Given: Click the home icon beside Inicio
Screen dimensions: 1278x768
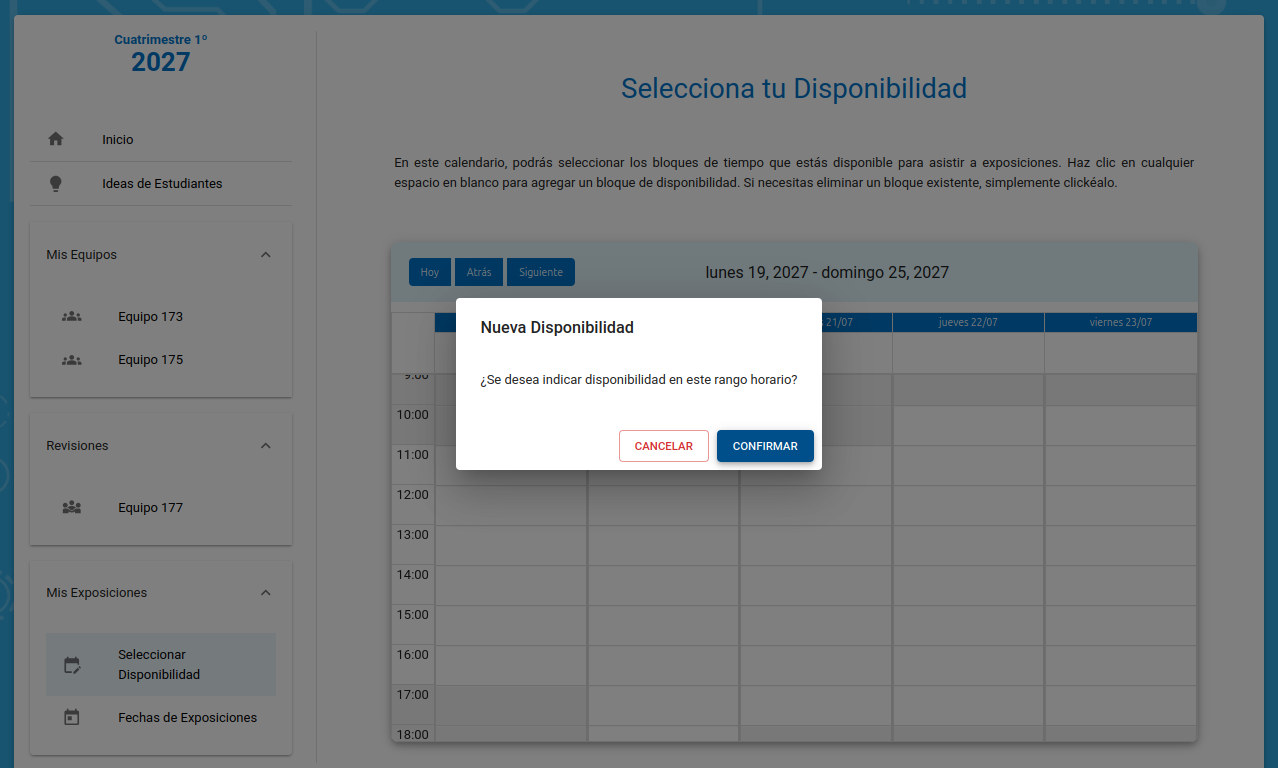Looking at the screenshot, I should click(56, 140).
